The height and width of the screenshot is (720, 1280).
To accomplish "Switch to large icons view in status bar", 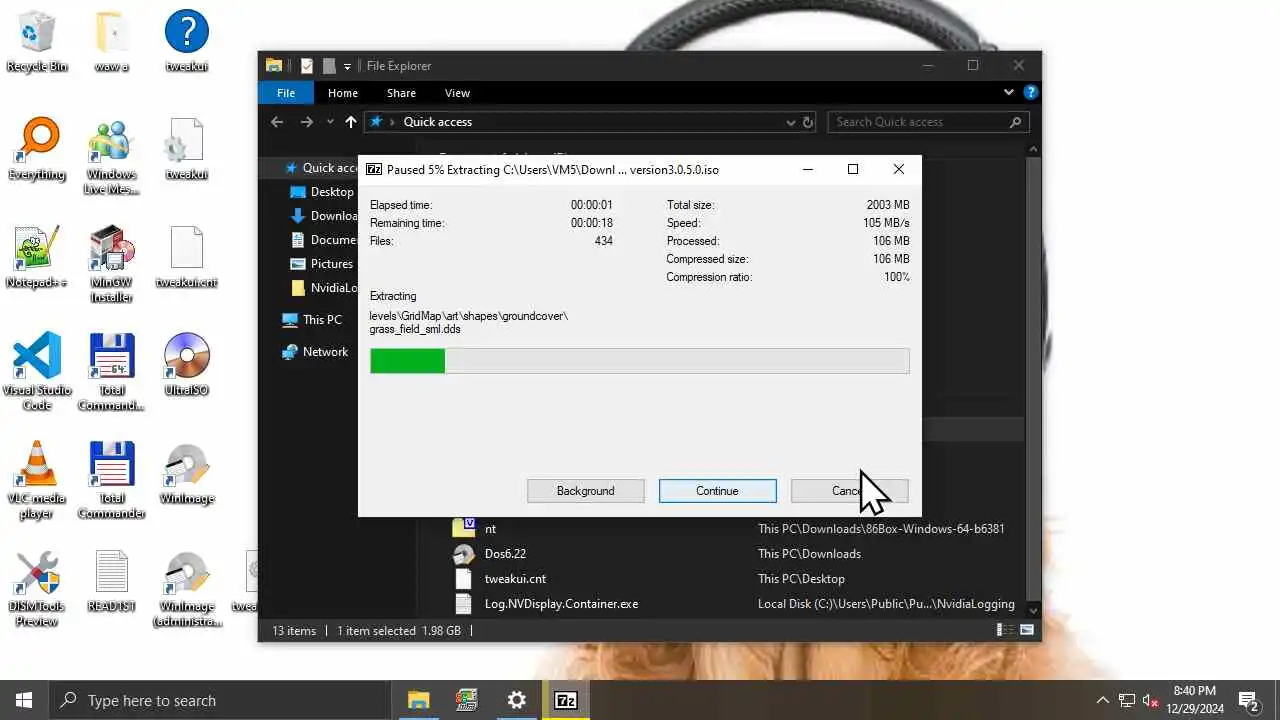I will 1026,630.
